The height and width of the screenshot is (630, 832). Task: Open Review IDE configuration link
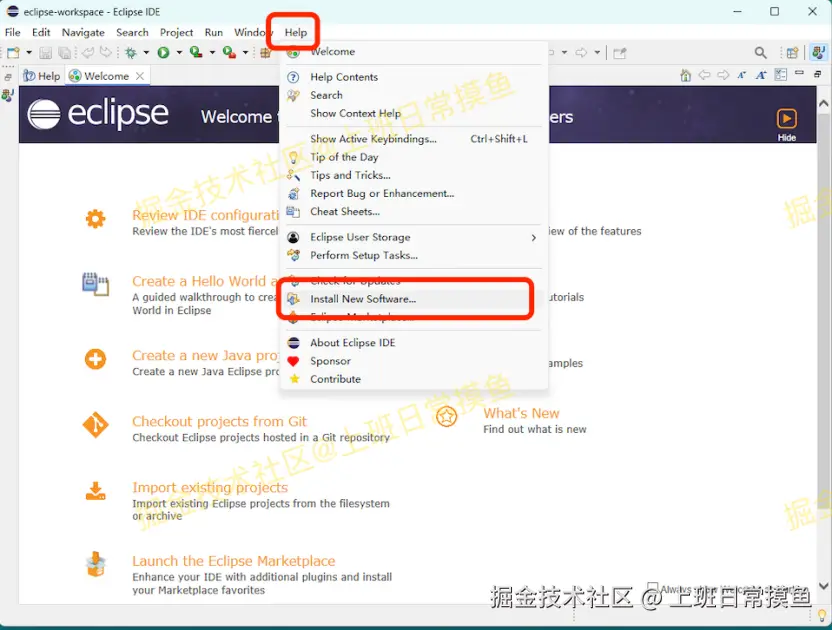205,215
